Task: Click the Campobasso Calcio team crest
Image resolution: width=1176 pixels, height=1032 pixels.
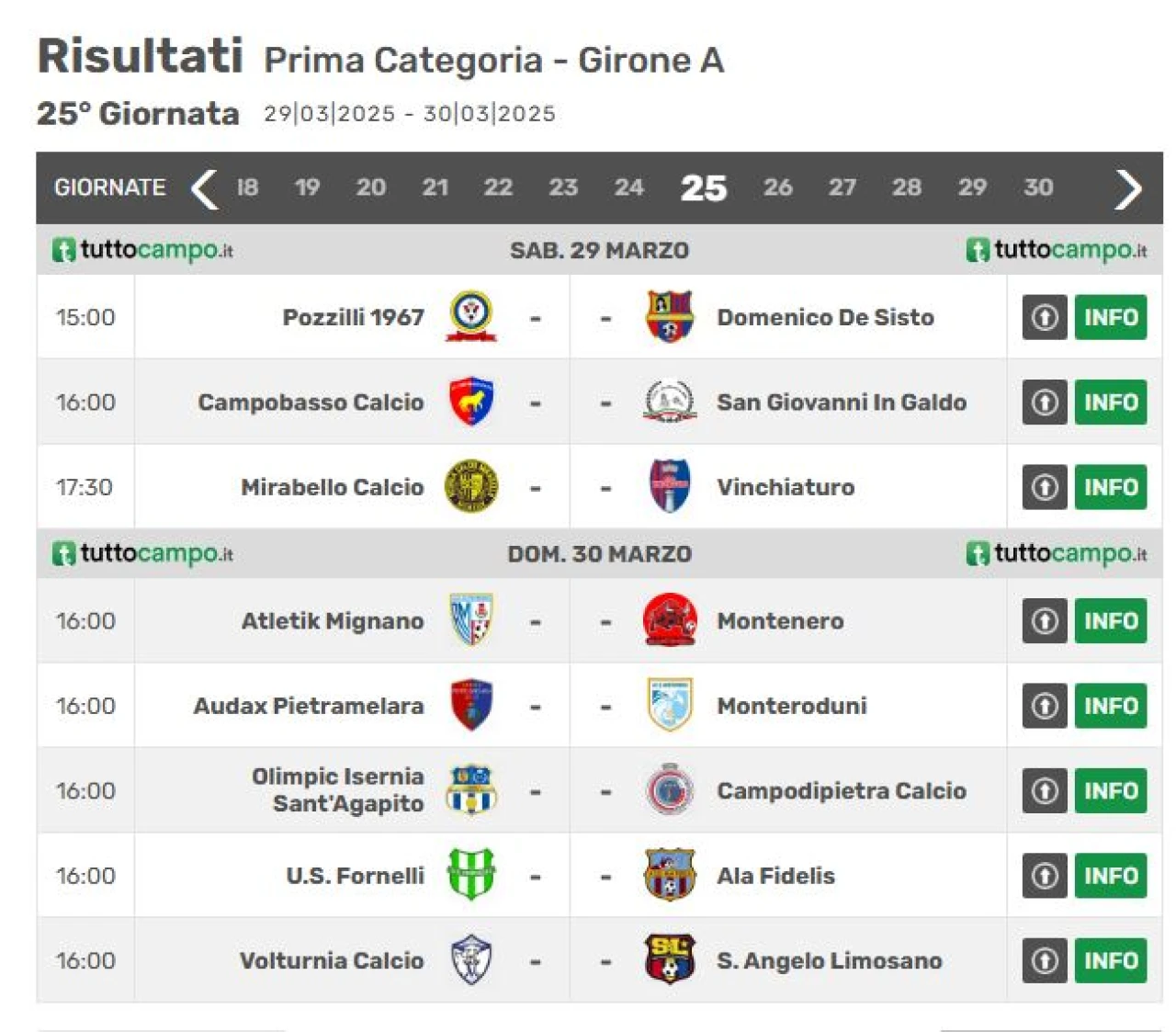Action: click(471, 402)
